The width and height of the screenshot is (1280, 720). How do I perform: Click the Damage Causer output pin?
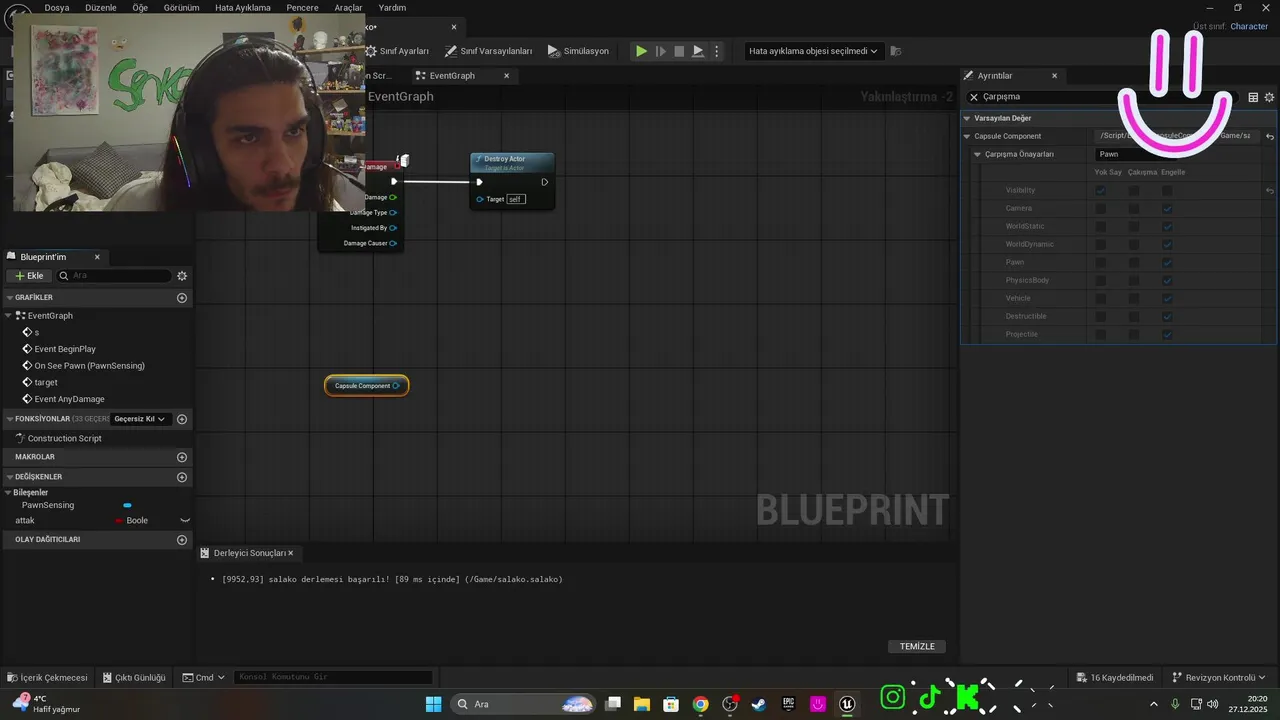point(393,243)
